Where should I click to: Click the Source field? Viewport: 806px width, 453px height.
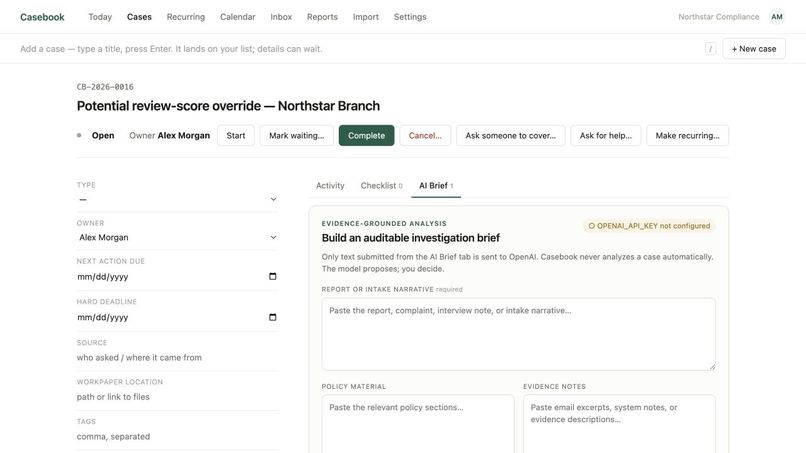pyautogui.click(x=177, y=357)
